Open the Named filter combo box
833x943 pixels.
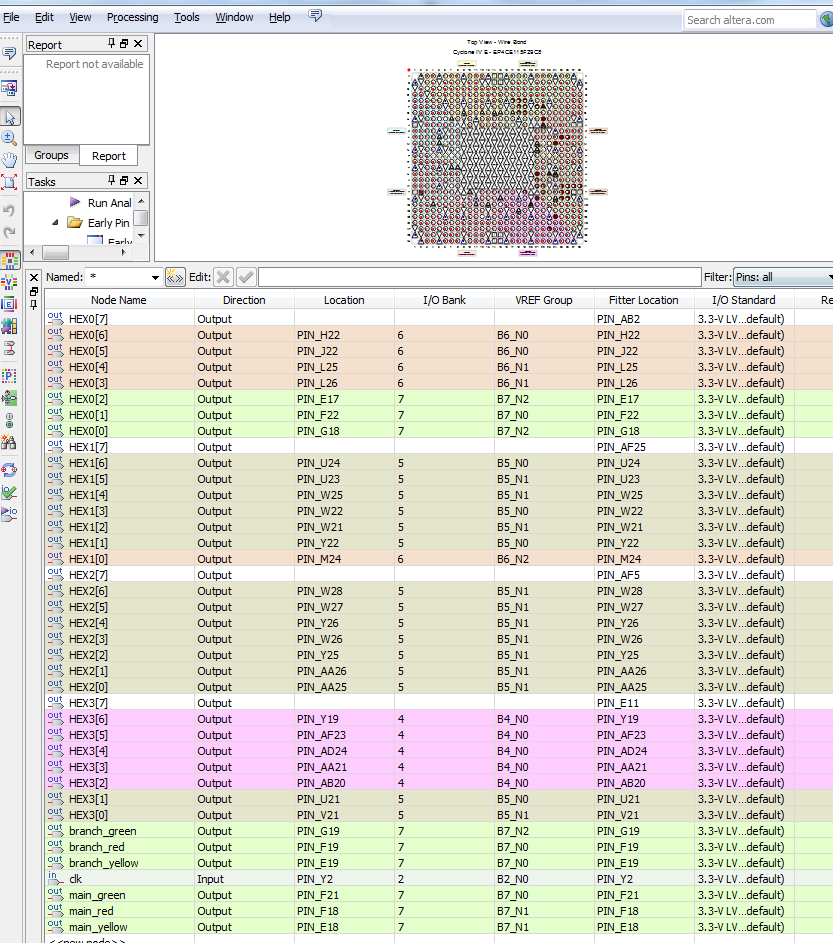[x=155, y=276]
